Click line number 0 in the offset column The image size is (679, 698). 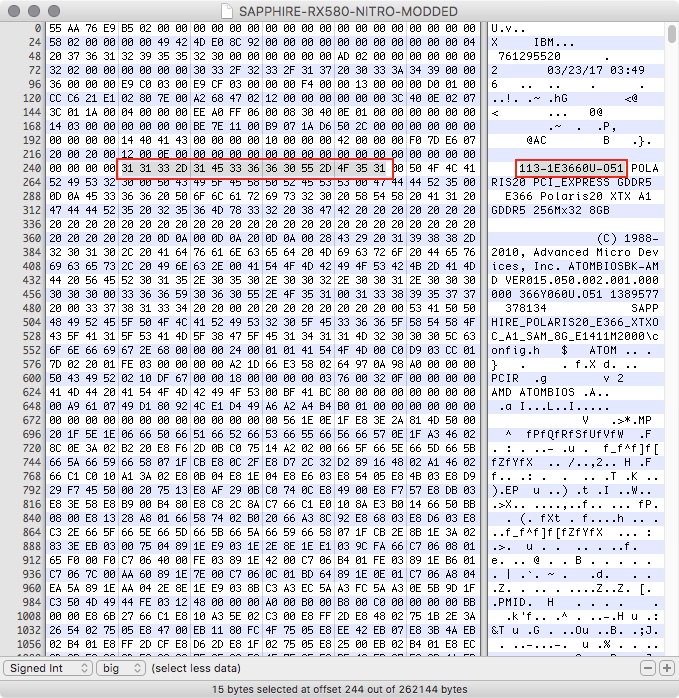pos(38,28)
